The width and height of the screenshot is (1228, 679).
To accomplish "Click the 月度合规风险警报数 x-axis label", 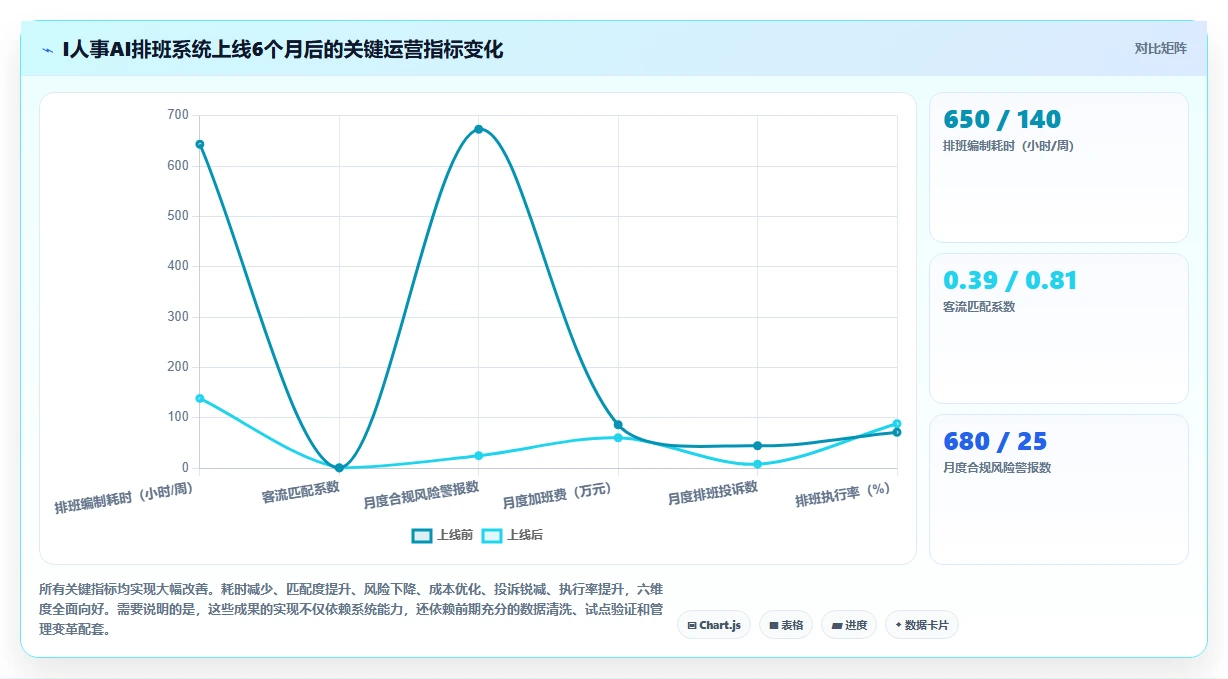I will [421, 495].
